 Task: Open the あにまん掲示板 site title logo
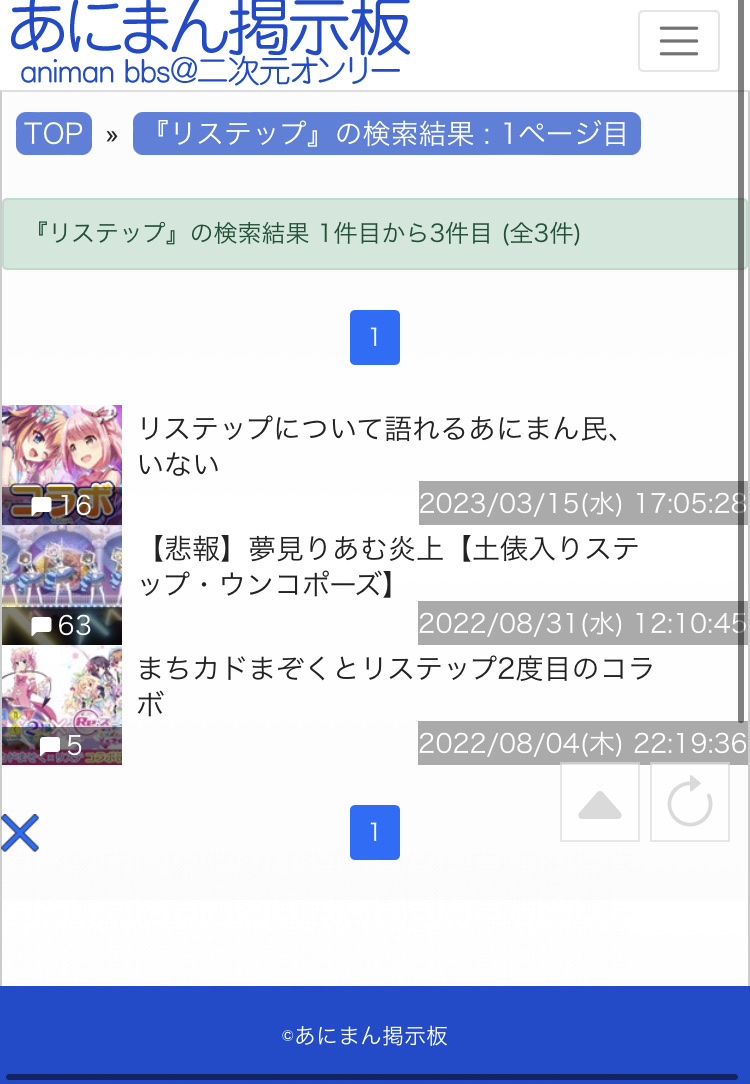pos(210,41)
